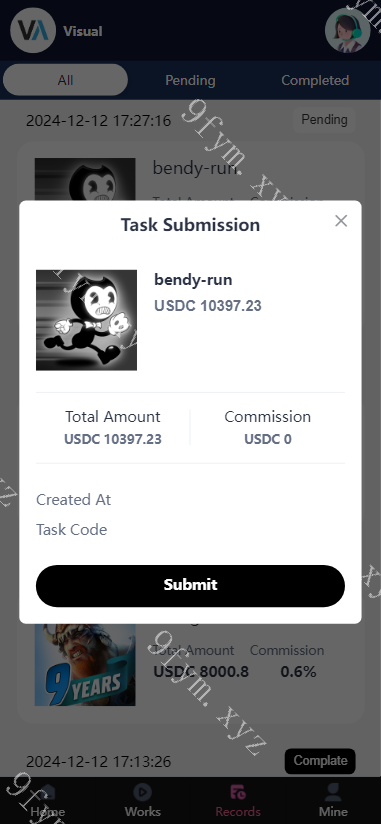Click the VA Visual logo
Image resolution: width=381 pixels, height=824 pixels.
[33, 30]
